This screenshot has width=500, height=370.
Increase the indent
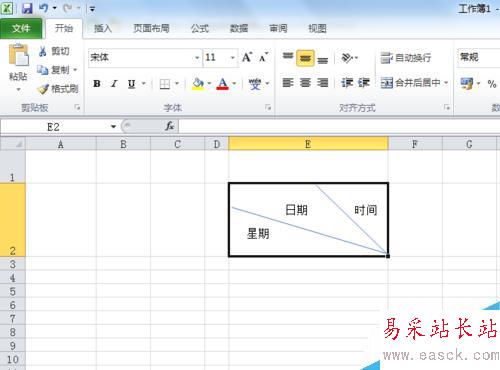[x=364, y=83]
